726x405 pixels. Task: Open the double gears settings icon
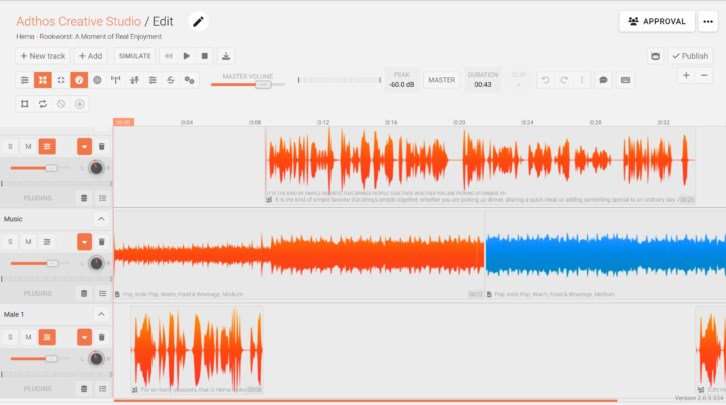[189, 80]
